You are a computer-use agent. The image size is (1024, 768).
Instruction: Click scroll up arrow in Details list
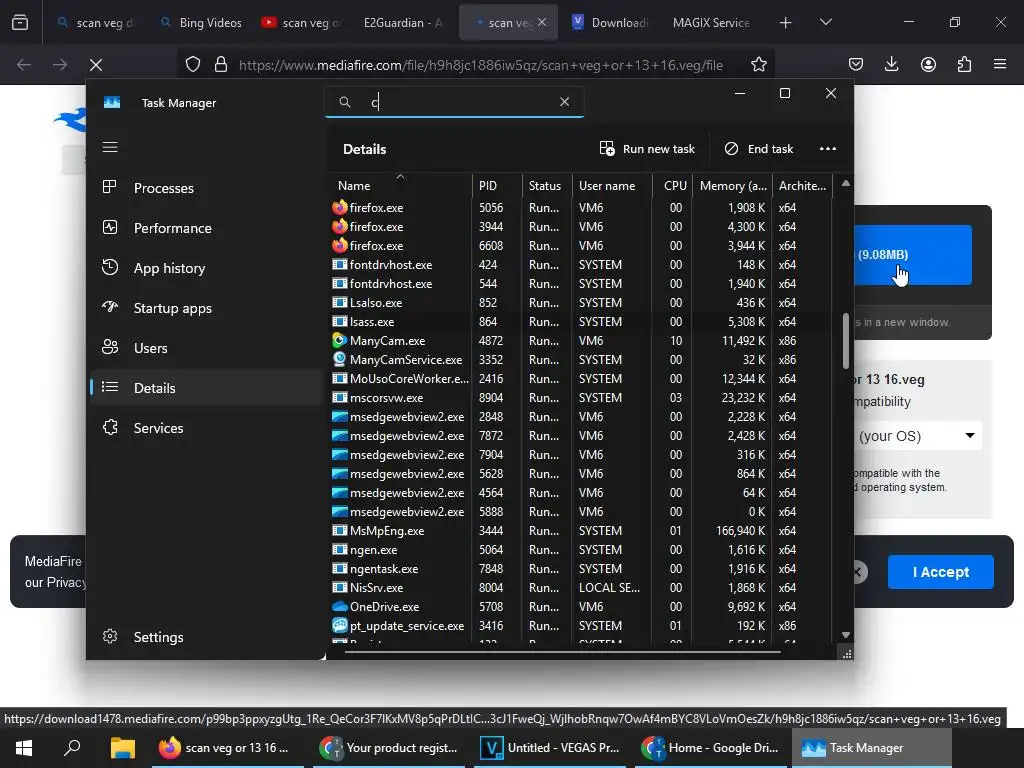846,184
